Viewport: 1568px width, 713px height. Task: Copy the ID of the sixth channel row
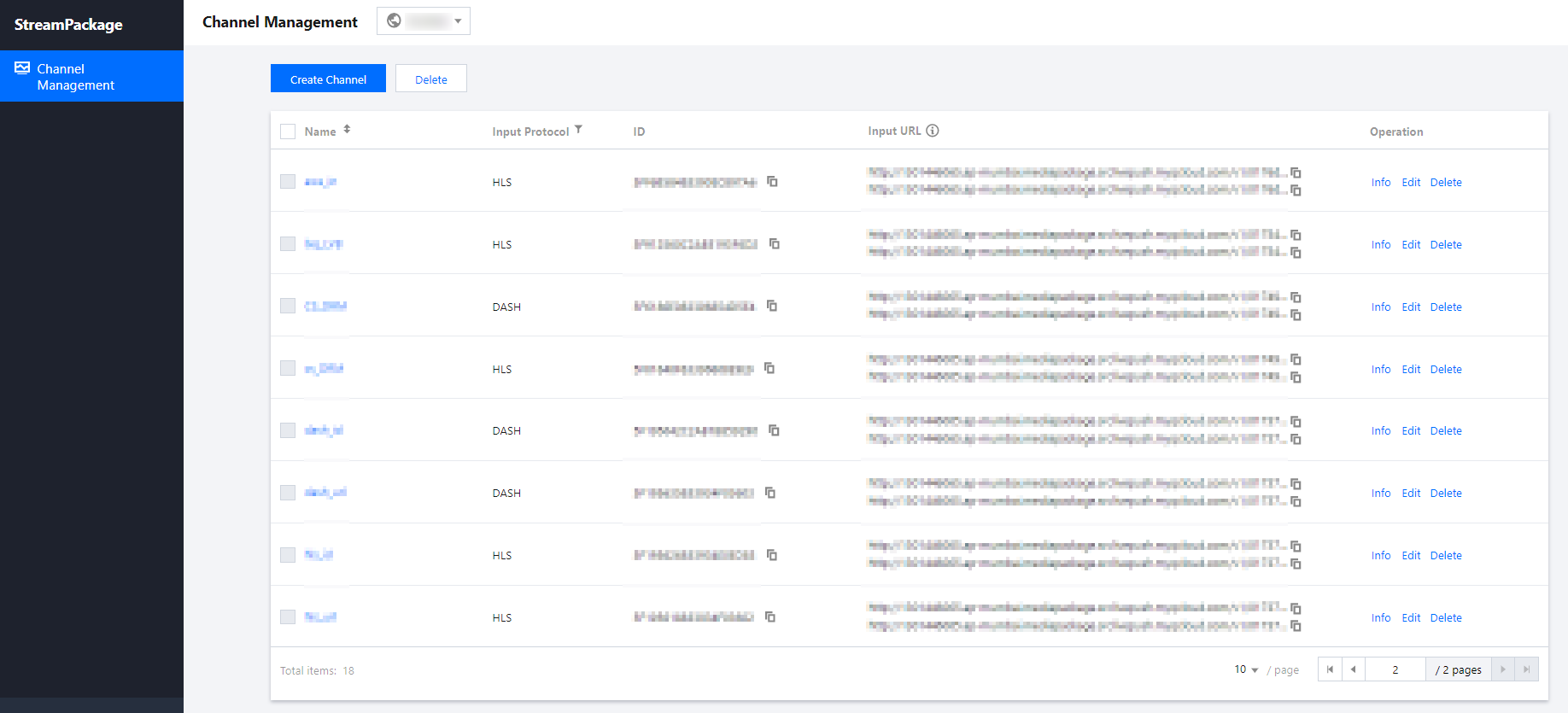pos(770,493)
